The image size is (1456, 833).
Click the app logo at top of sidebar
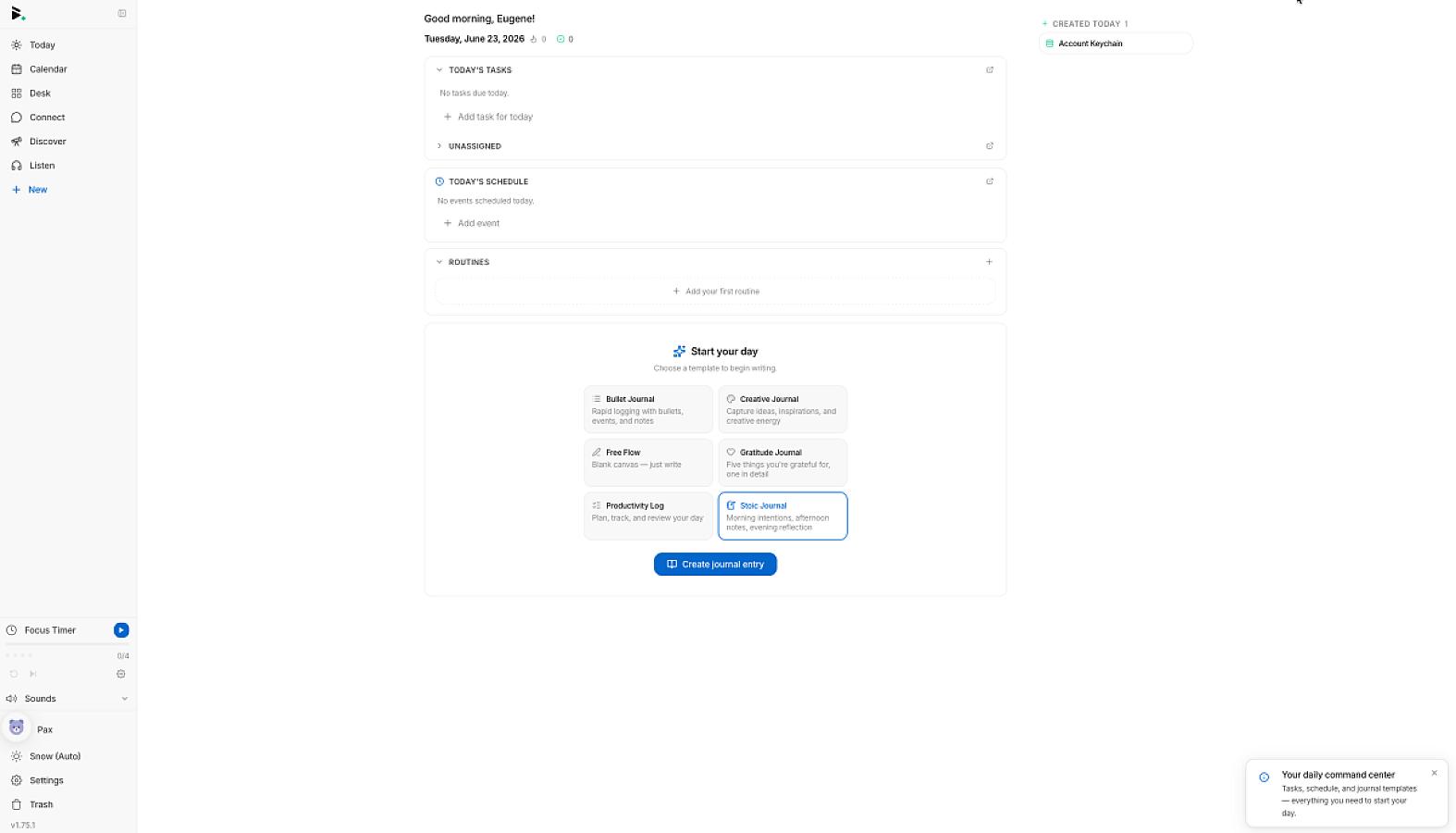point(18,13)
